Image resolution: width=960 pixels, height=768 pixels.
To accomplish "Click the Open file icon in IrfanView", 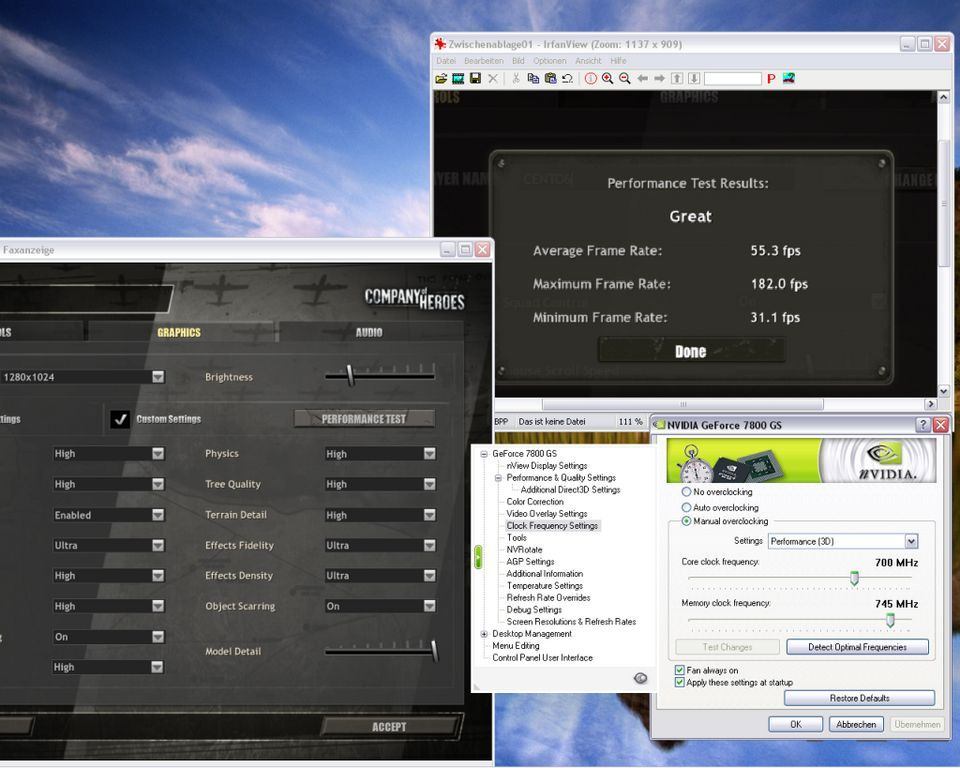I will [441, 78].
